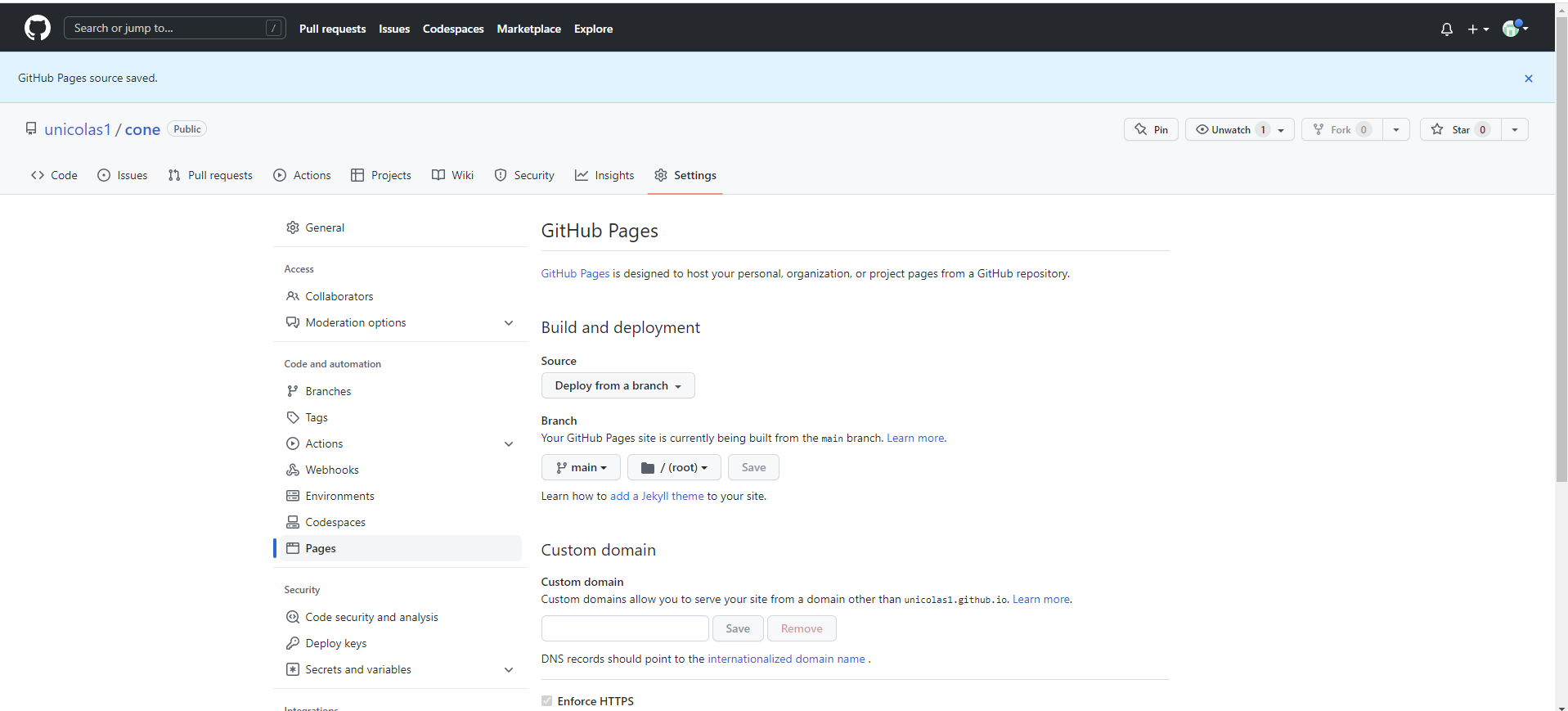Click the Moderation options comment icon
The height and width of the screenshot is (711, 1568).
pos(293,322)
